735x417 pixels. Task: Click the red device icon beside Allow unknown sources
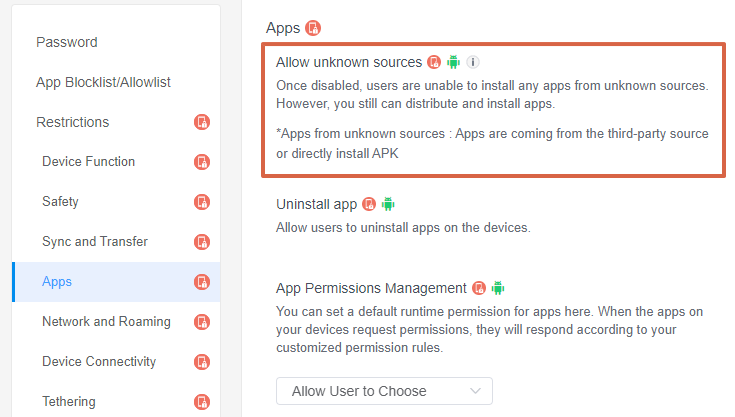(434, 62)
